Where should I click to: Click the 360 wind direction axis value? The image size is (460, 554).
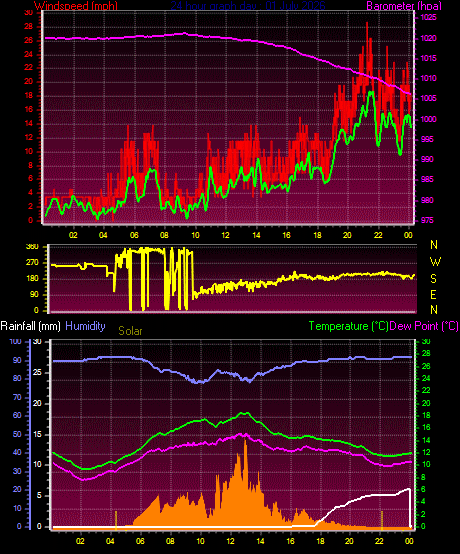click(32, 247)
